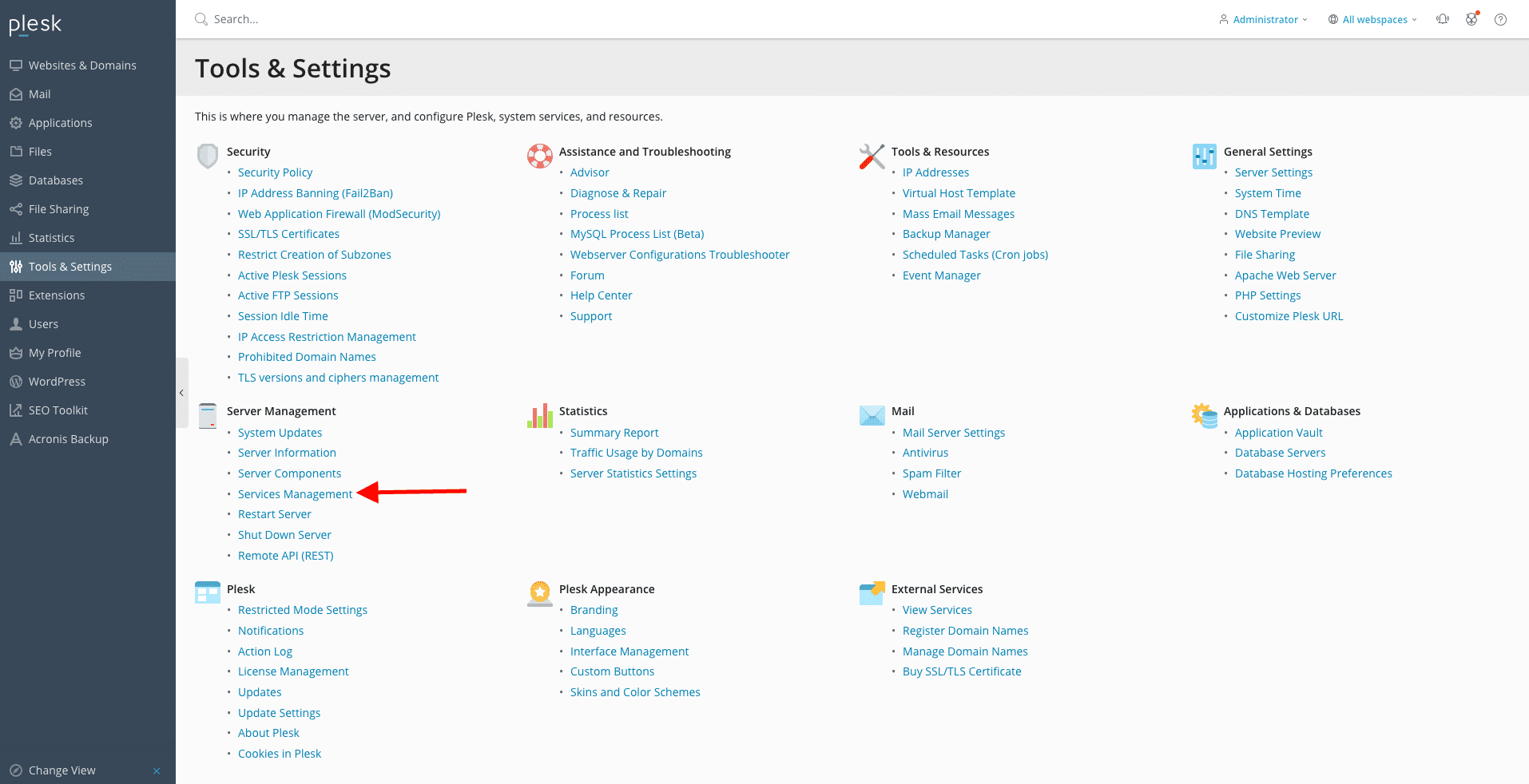Click the SEO Toolkit icon in sidebar

pos(16,410)
